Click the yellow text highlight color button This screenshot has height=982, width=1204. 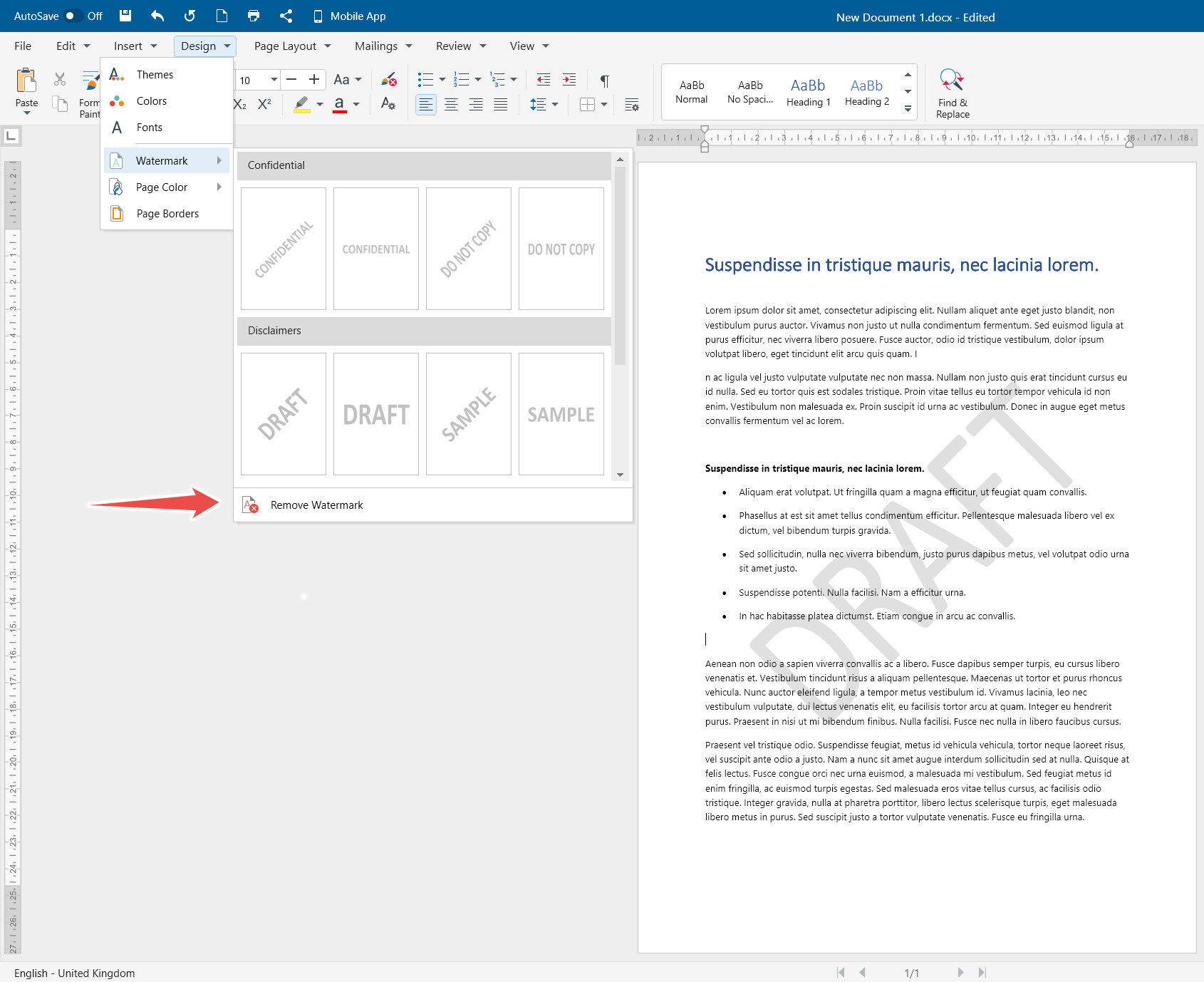pyautogui.click(x=302, y=105)
